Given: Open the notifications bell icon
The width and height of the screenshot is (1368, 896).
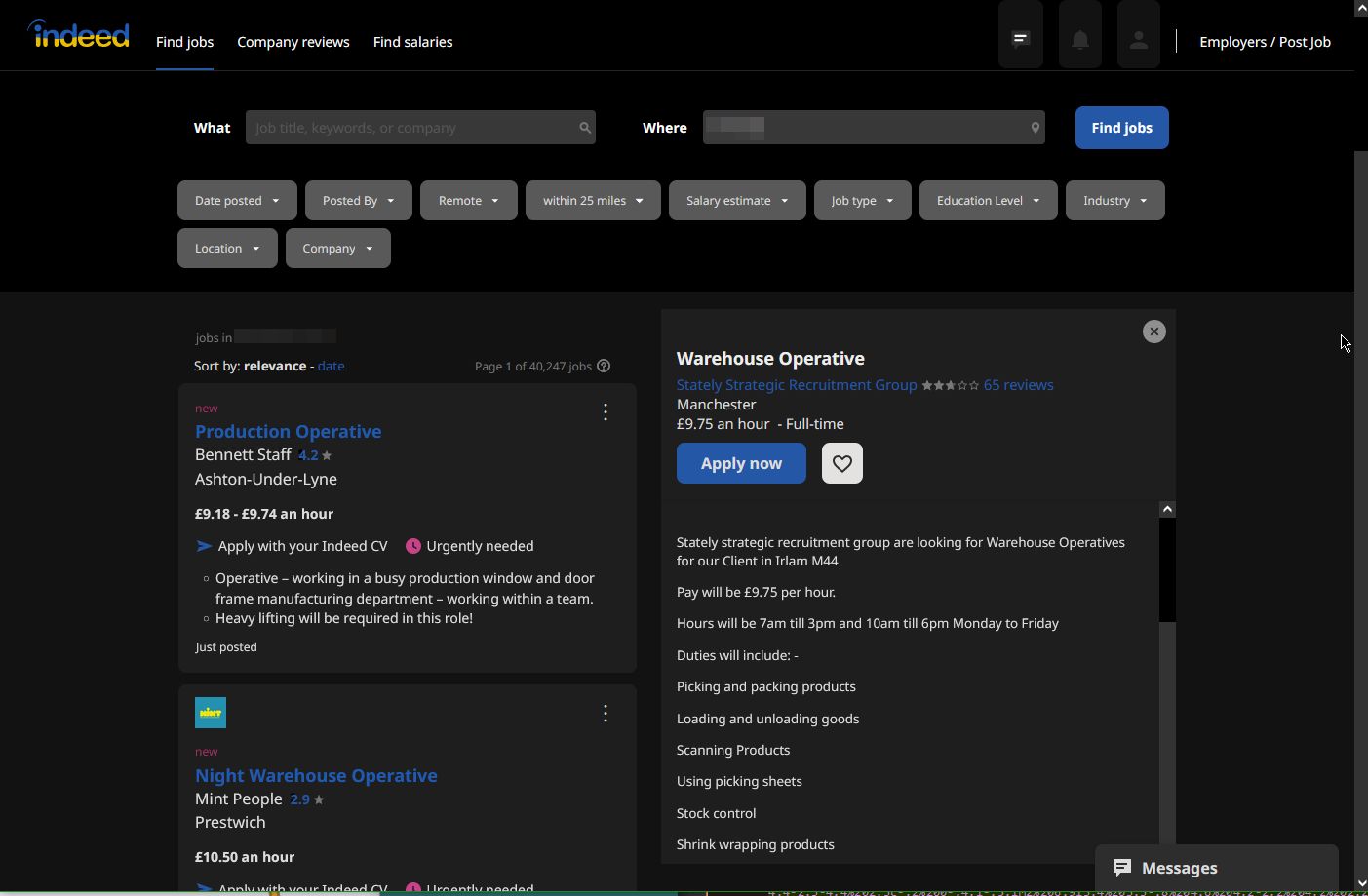Looking at the screenshot, I should click(x=1080, y=39).
